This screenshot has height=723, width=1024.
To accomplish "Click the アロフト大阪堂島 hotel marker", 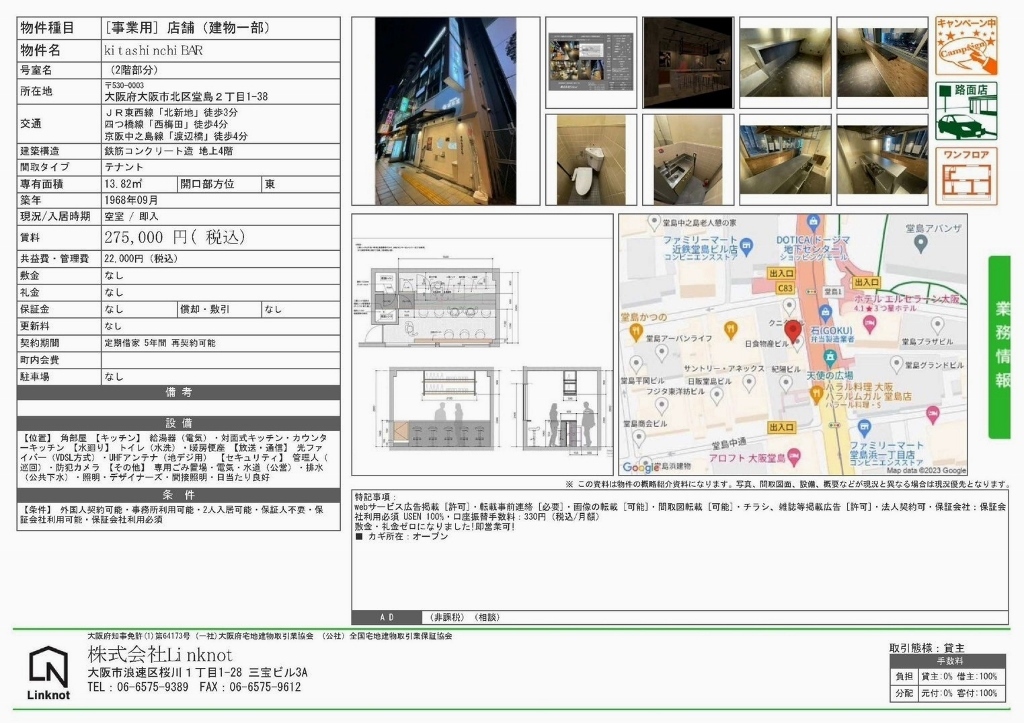I will click(x=794, y=457).
